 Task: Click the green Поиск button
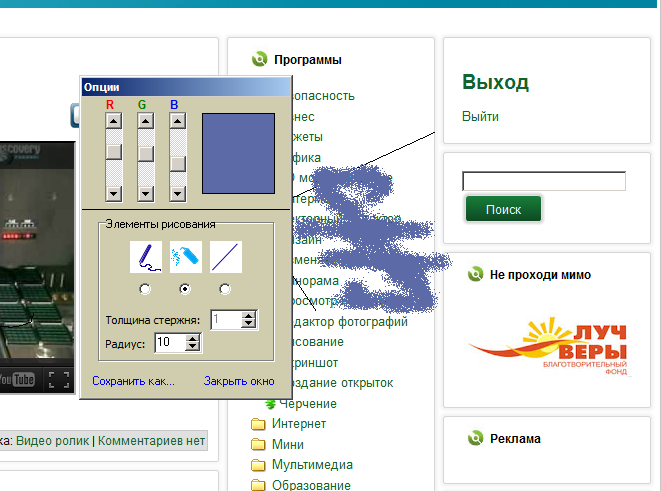point(503,209)
